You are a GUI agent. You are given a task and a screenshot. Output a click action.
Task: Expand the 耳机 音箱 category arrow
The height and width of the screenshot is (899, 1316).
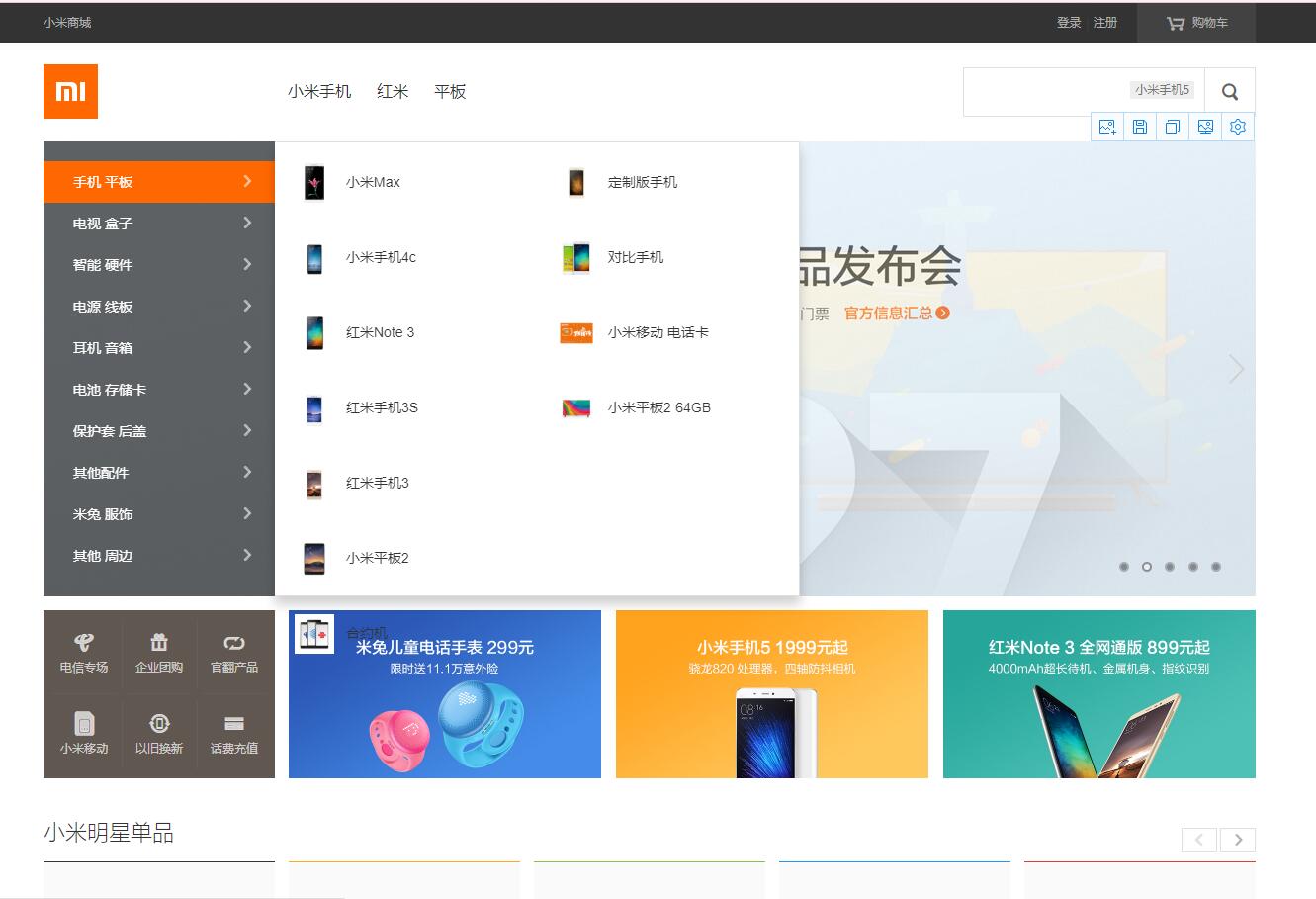(247, 347)
